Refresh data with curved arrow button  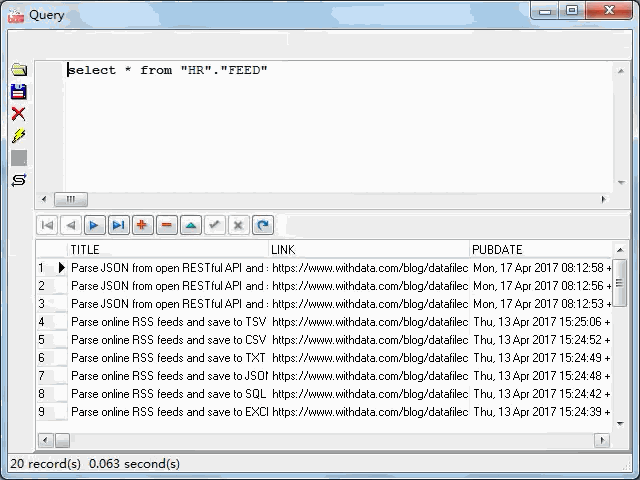263,225
